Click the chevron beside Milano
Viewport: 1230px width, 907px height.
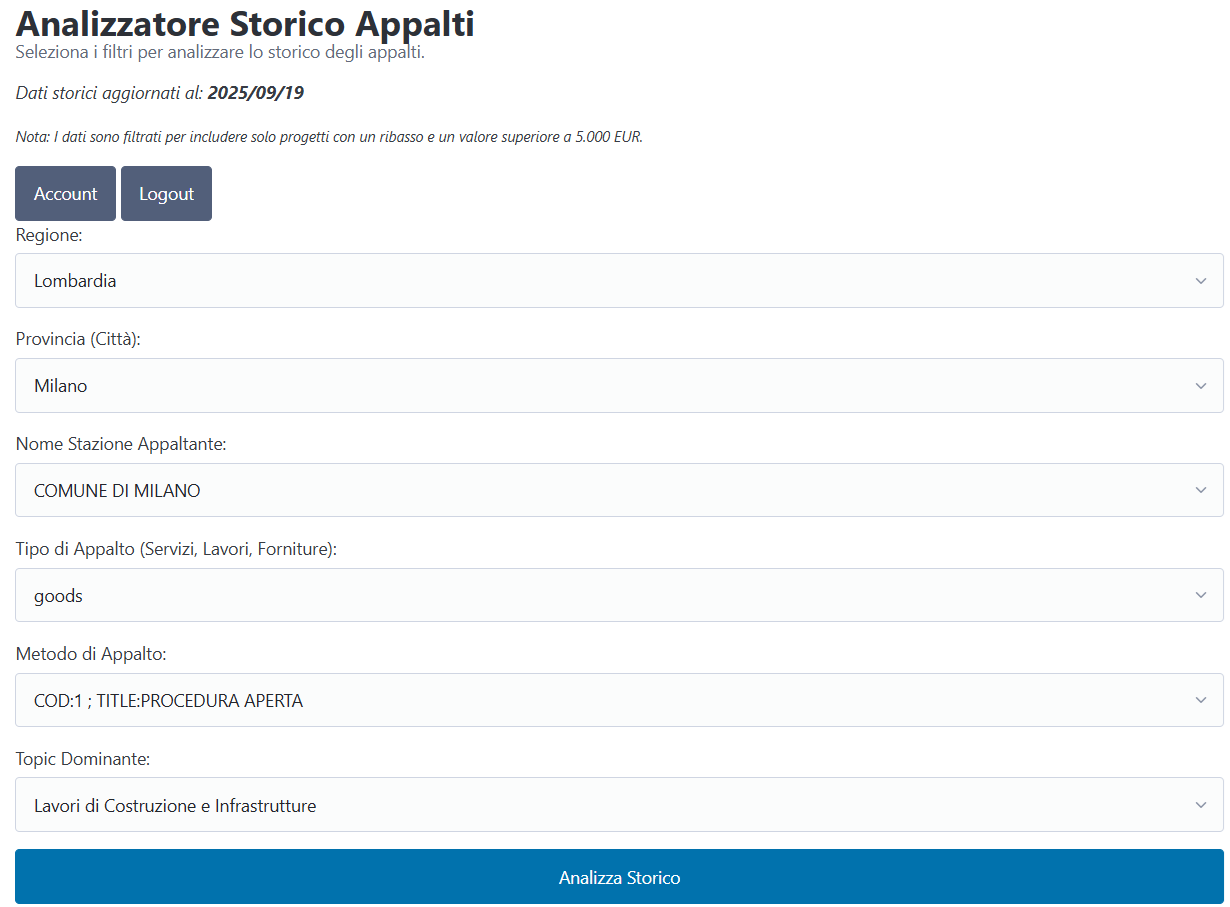click(x=1201, y=385)
